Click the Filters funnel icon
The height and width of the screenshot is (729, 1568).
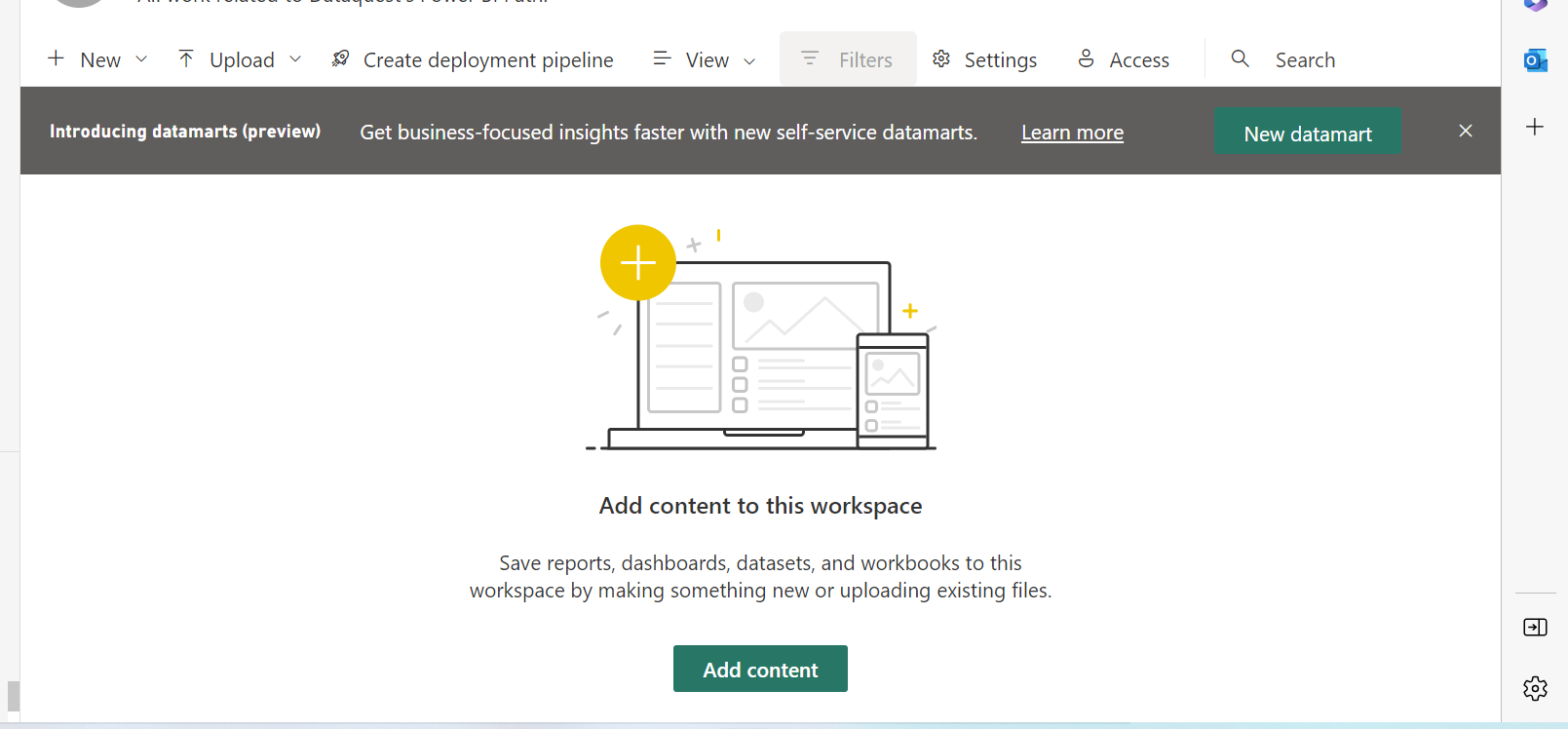(x=810, y=58)
